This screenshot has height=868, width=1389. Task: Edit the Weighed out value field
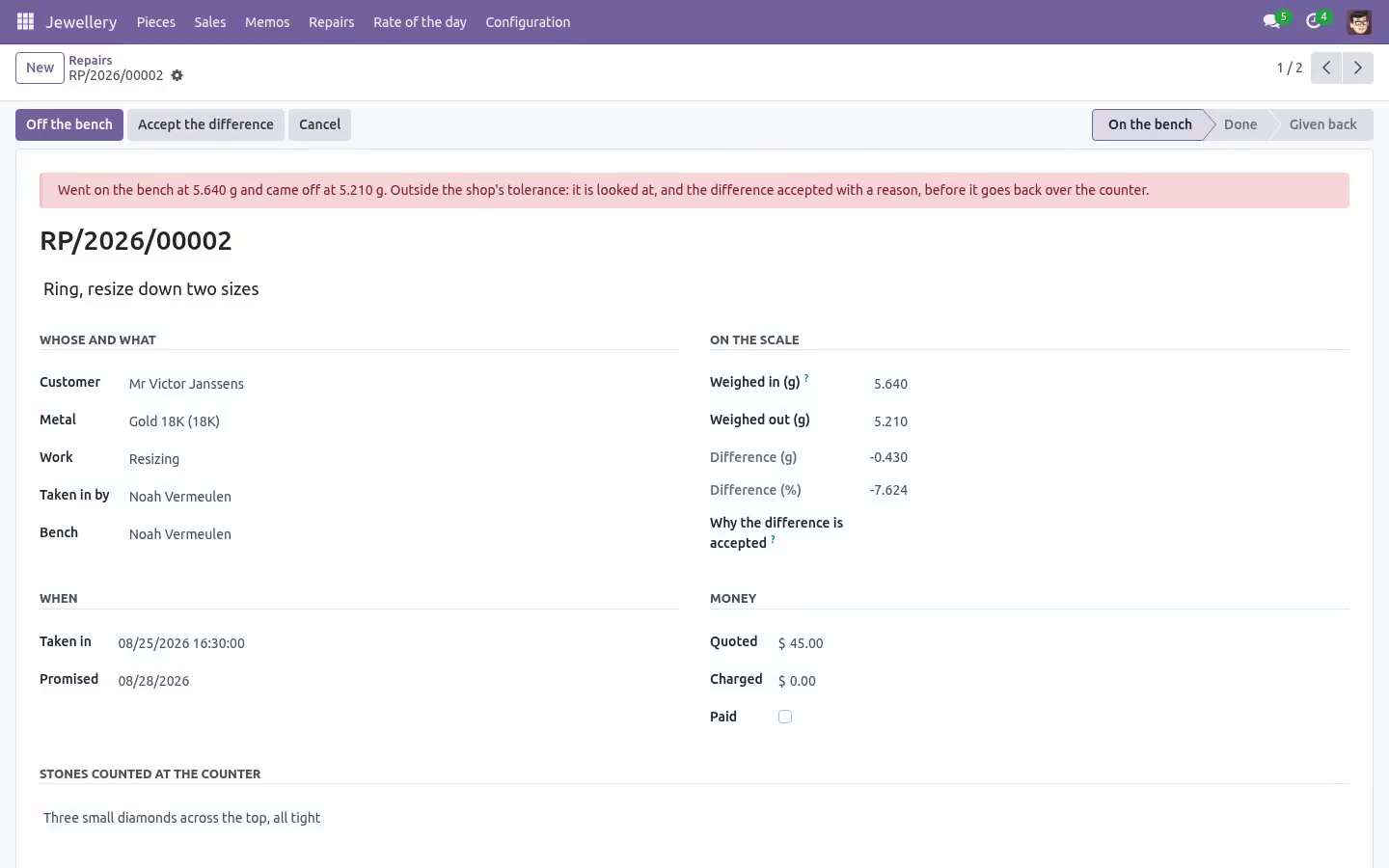888,421
